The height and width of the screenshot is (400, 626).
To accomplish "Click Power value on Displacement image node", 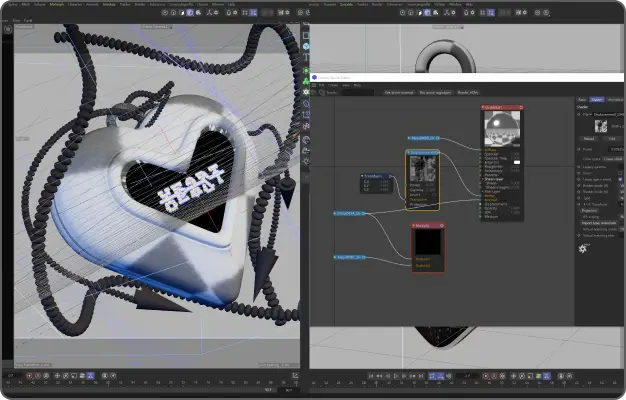I will (430, 185).
